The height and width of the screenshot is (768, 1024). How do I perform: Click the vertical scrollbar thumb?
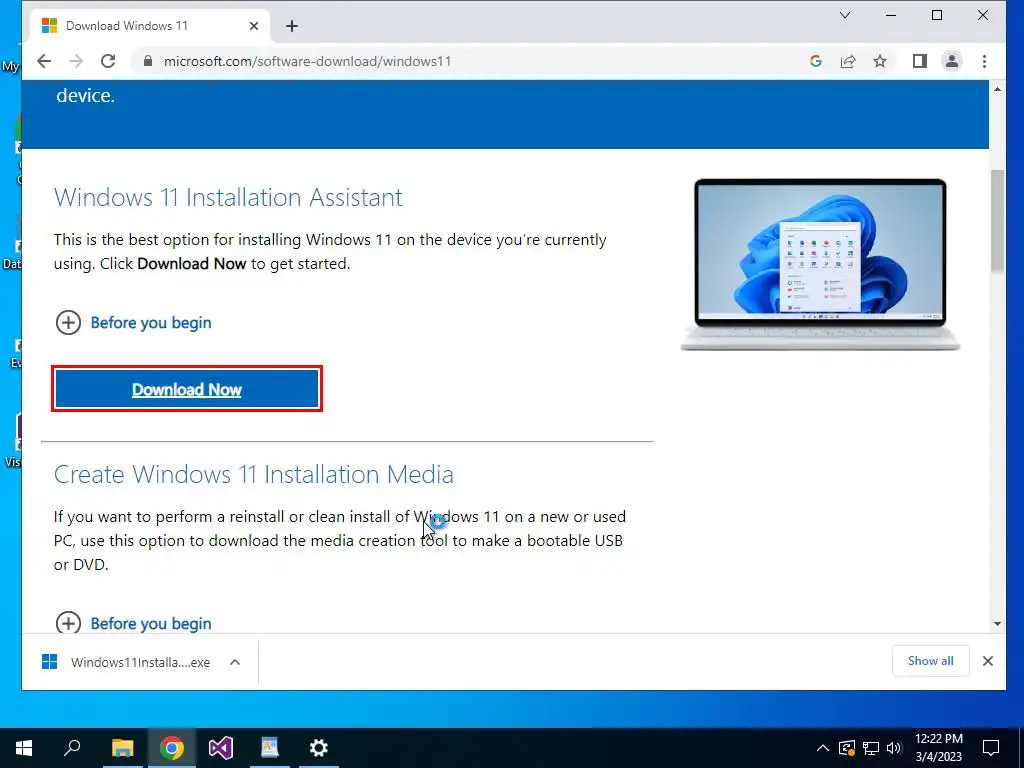tap(997, 221)
